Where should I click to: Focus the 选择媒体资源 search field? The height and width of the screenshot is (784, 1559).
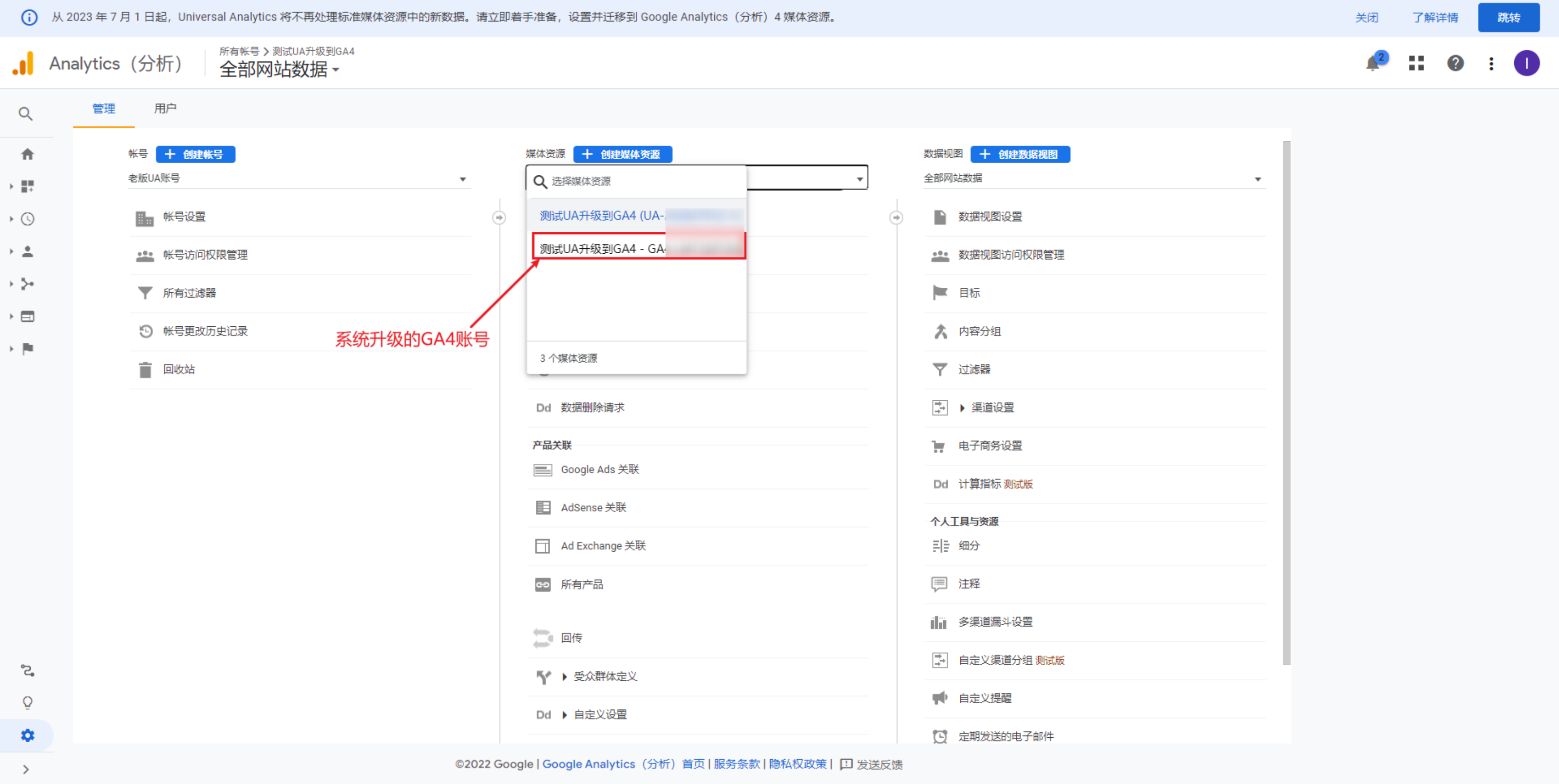point(637,182)
